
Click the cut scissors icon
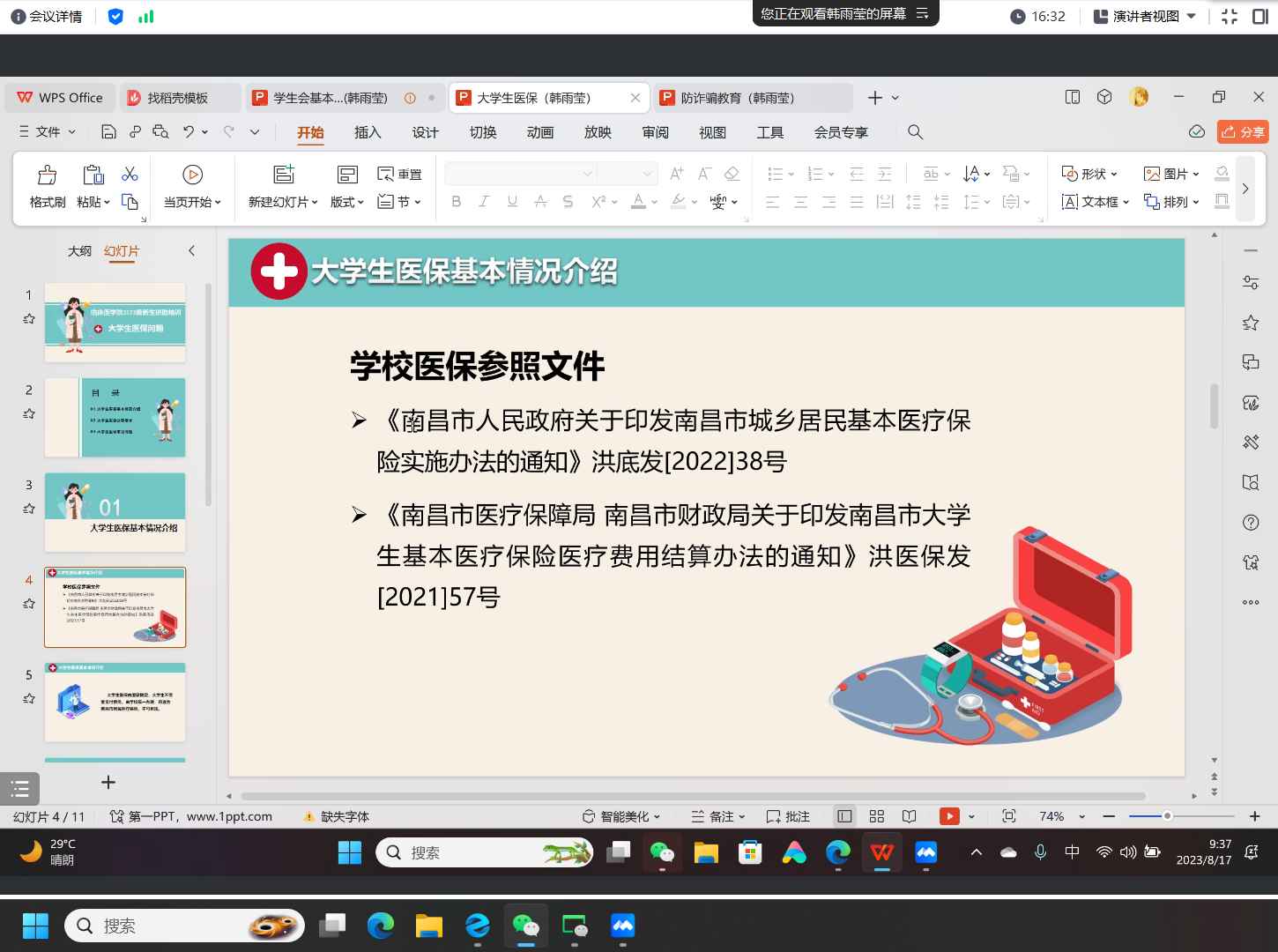[130, 174]
